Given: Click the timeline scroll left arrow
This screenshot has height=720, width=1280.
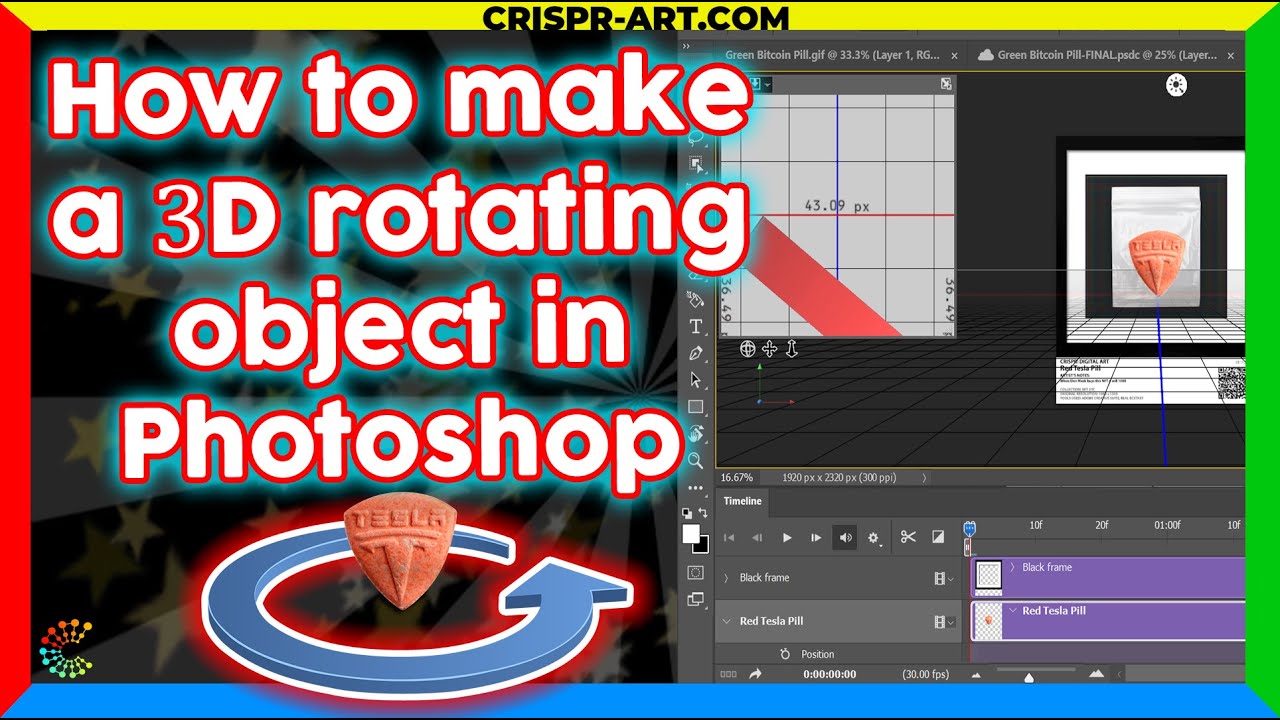Looking at the screenshot, I should pyautogui.click(x=1119, y=674).
